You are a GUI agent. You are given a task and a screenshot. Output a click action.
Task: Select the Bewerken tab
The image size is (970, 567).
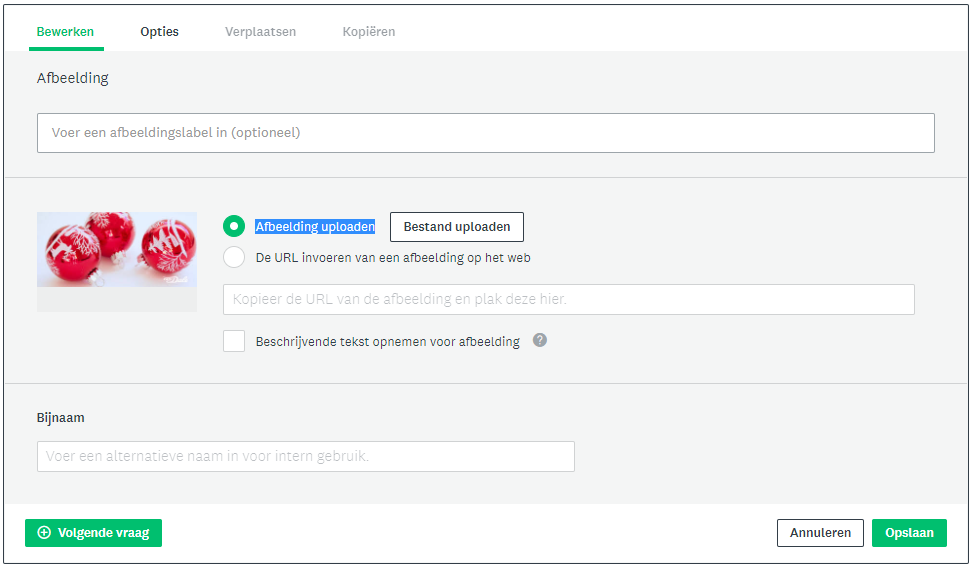(x=65, y=32)
